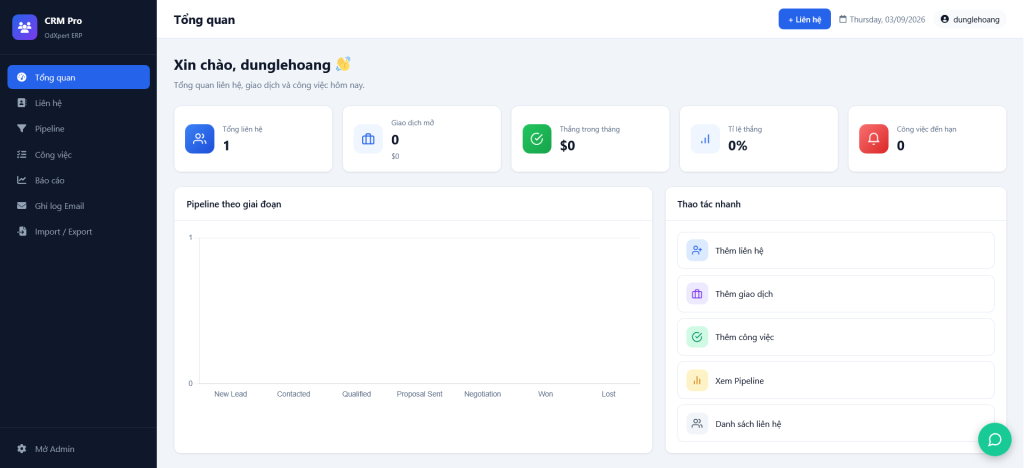This screenshot has width=1024, height=468.
Task: Click the Công việc đến hạn bell icon
Action: click(874, 139)
